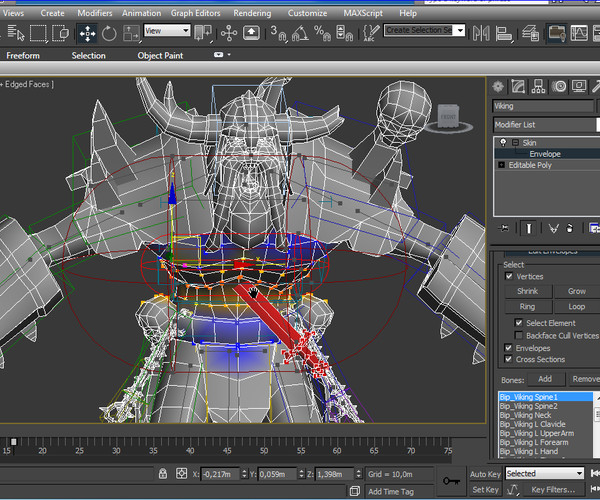The height and width of the screenshot is (500, 600).
Task: Open the Modifiers menu
Action: [x=95, y=13]
